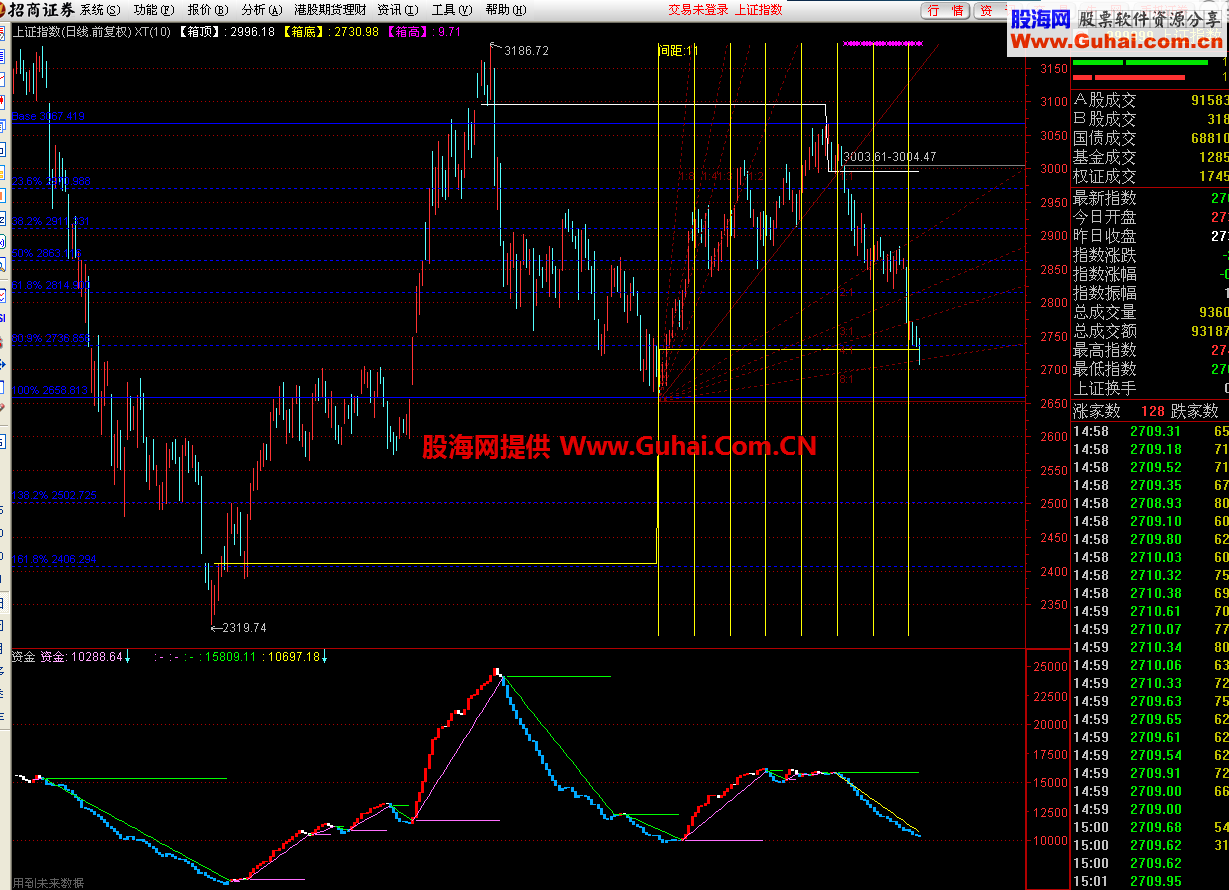The height and width of the screenshot is (890, 1229).
Task: Select the 61.8% Fibonacci level label
Action: [53, 286]
